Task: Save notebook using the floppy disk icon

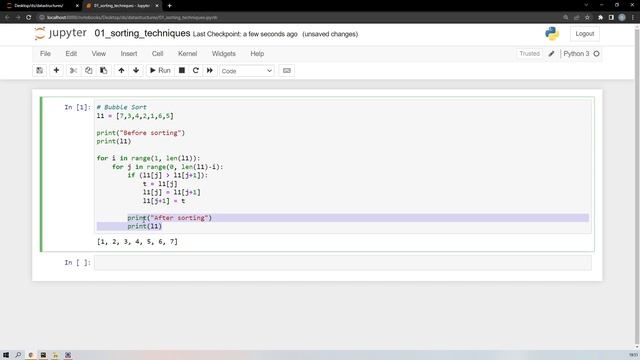Action: 40,71
